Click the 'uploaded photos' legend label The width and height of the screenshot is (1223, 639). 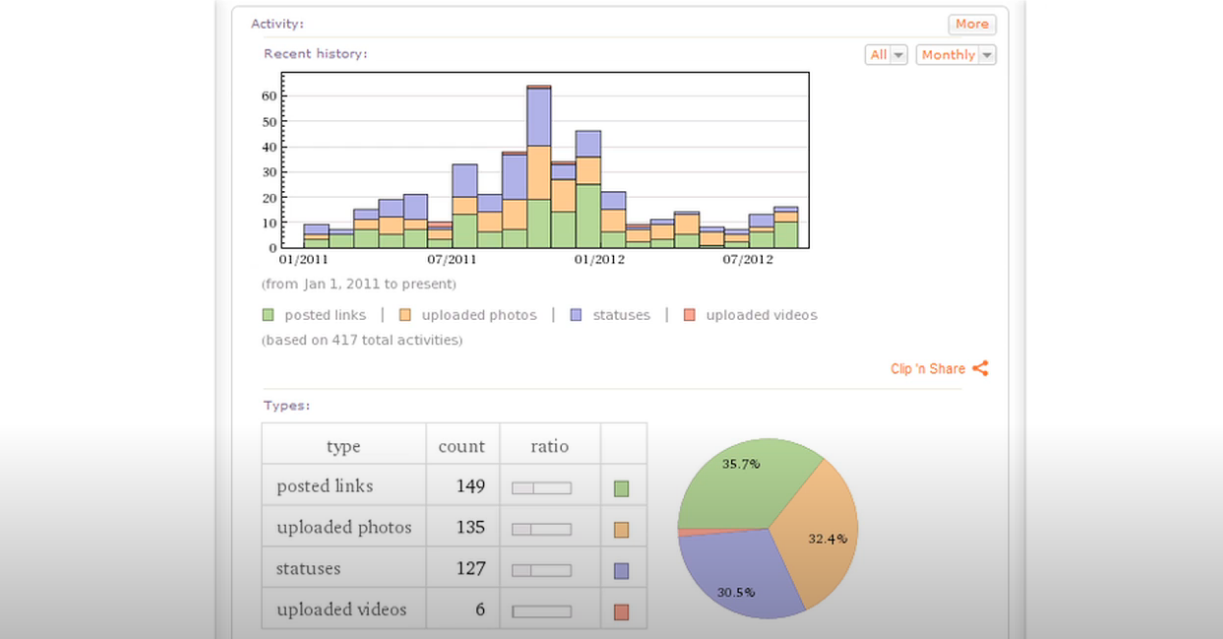tap(479, 315)
